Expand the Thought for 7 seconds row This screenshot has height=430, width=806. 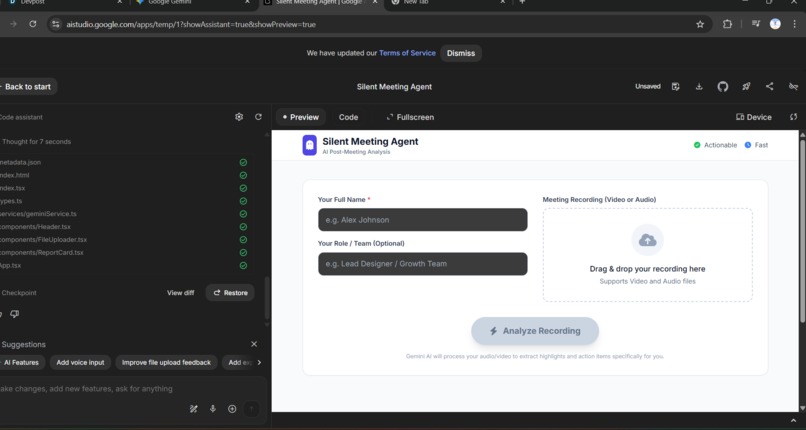tap(36, 141)
